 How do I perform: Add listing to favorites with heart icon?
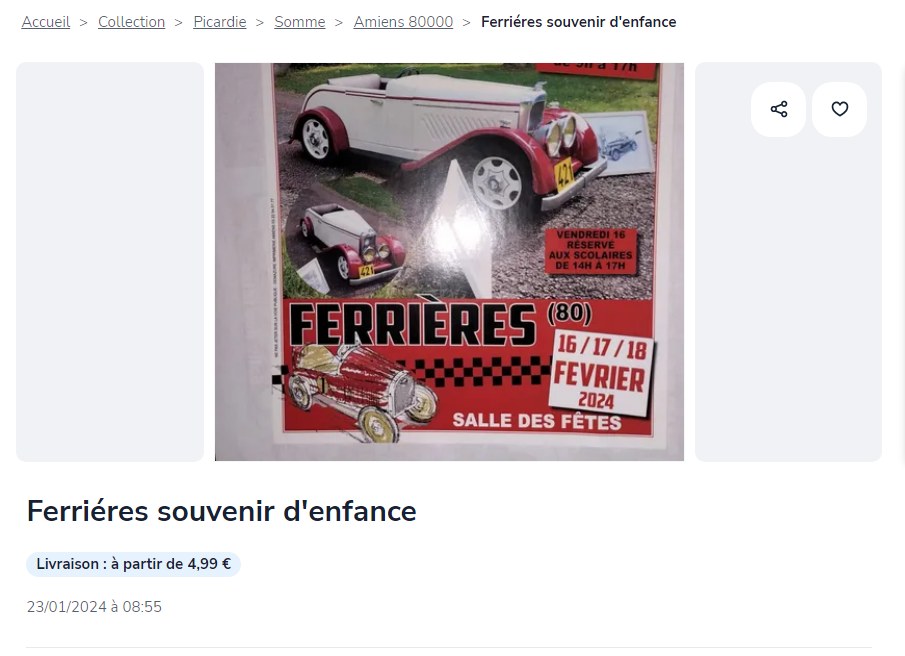tap(839, 109)
